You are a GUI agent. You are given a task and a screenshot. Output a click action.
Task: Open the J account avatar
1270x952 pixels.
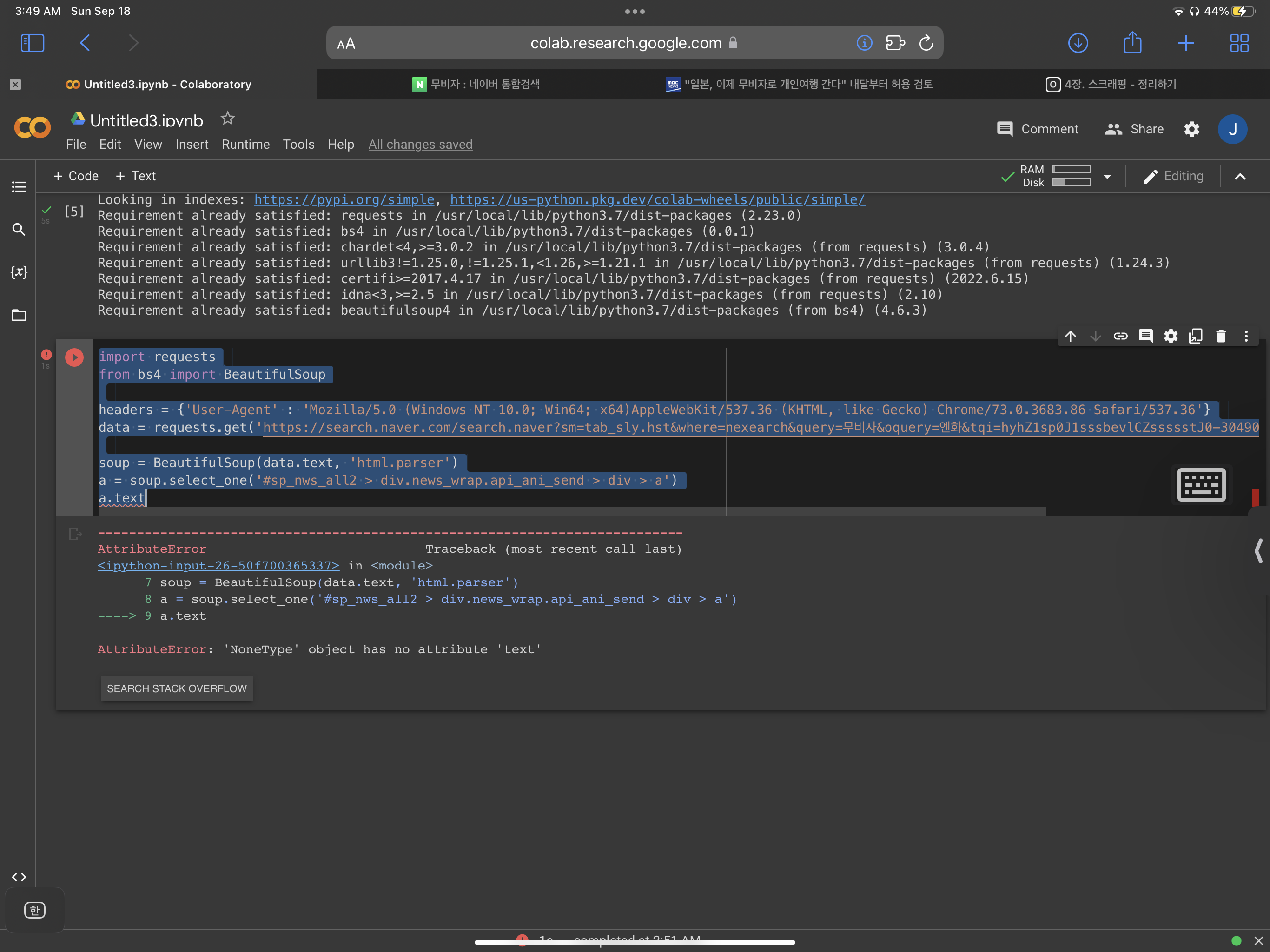(1232, 129)
